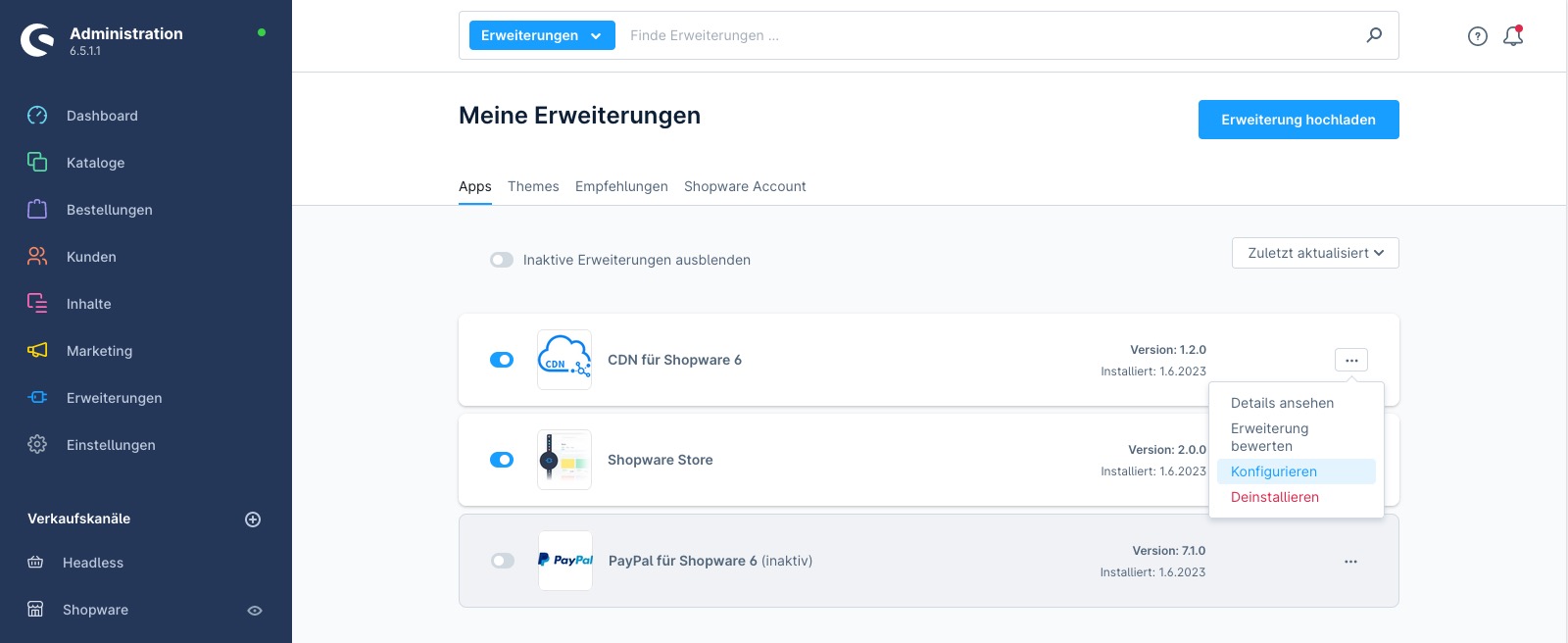1568x643 pixels.
Task: Focus the Finde Erweiterungen search field
Action: point(990,35)
